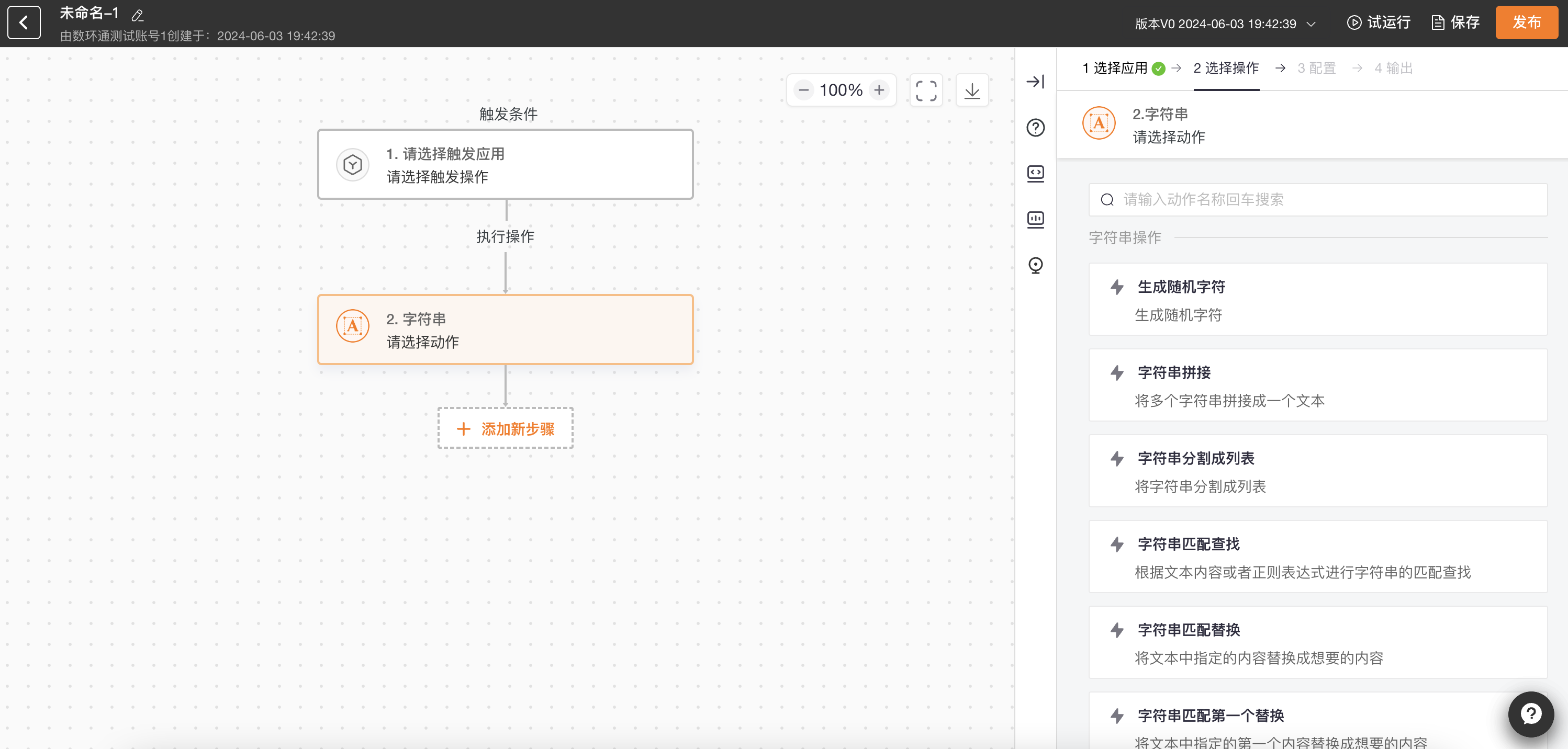Viewport: 1568px width, 749px height.
Task: Switch to step 2 选择操作 tab
Action: pos(1226,68)
